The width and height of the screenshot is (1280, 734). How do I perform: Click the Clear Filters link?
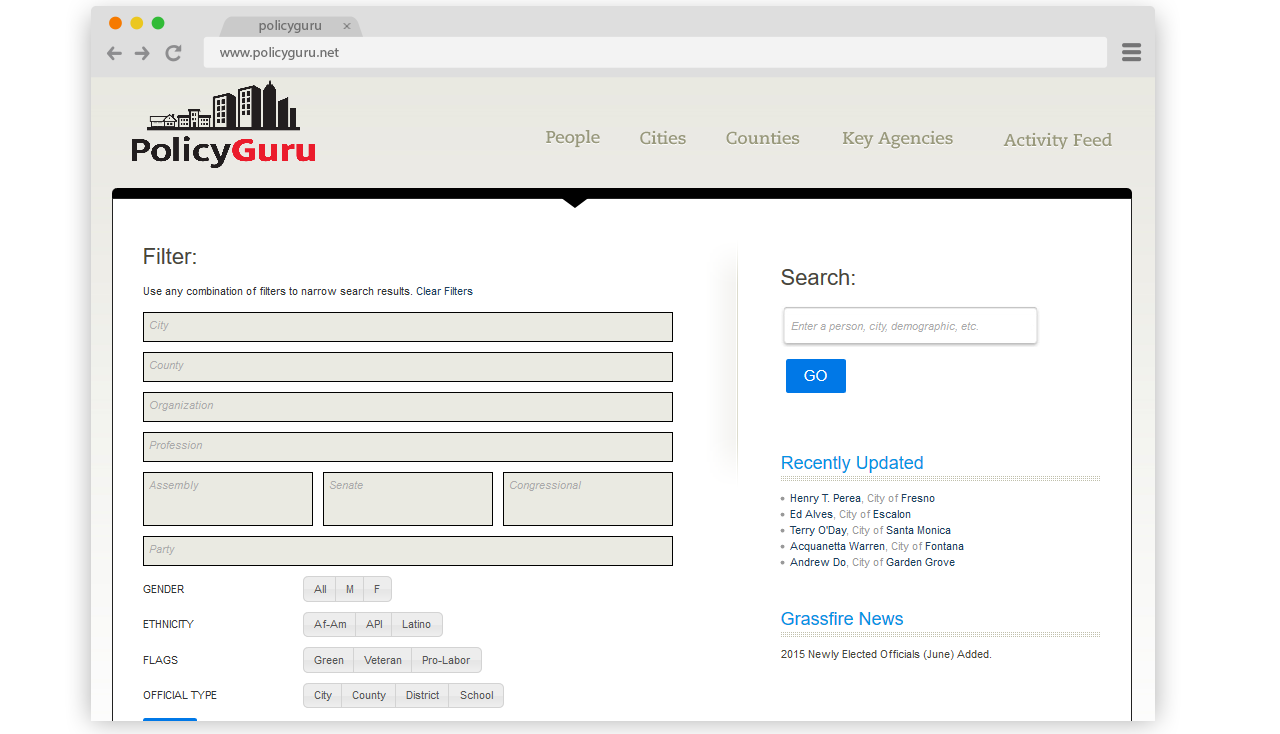tap(444, 292)
